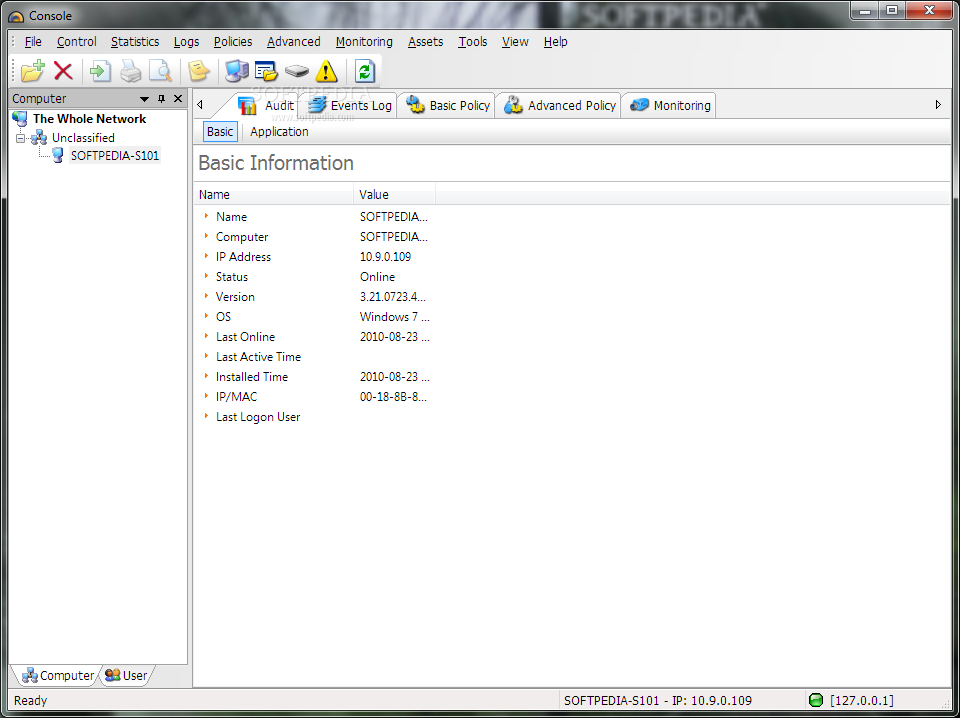Open the Computer panel dropdown arrow

tap(144, 99)
